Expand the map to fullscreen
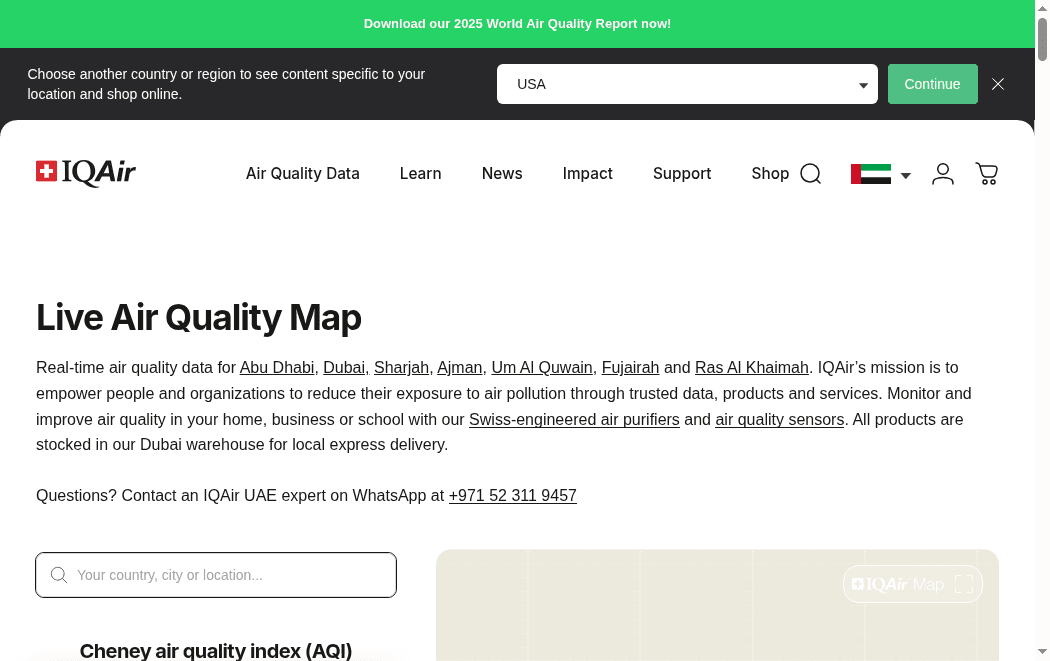Viewport: 1050px width, 661px height. click(964, 584)
